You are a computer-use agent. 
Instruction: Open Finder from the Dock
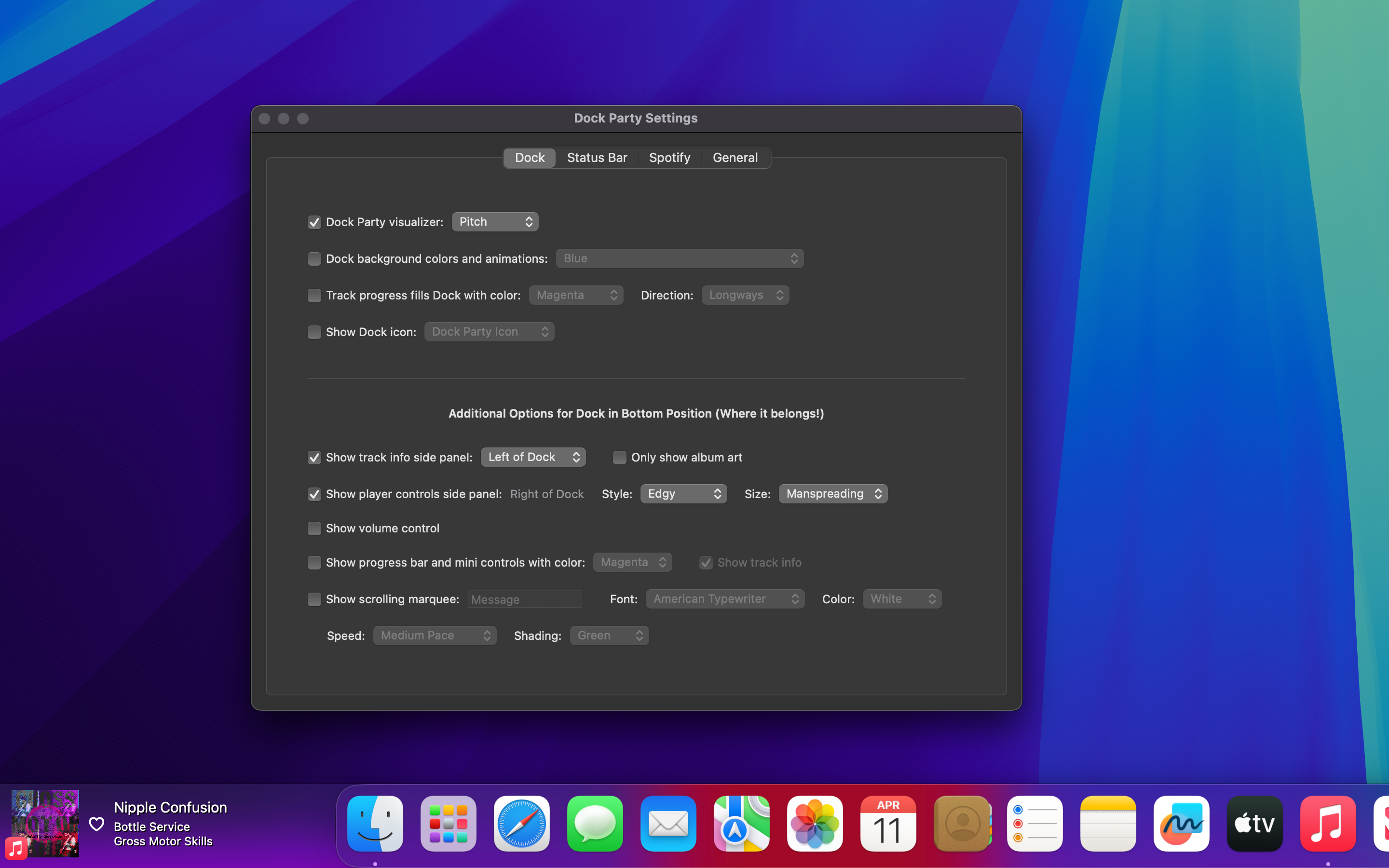point(375,823)
